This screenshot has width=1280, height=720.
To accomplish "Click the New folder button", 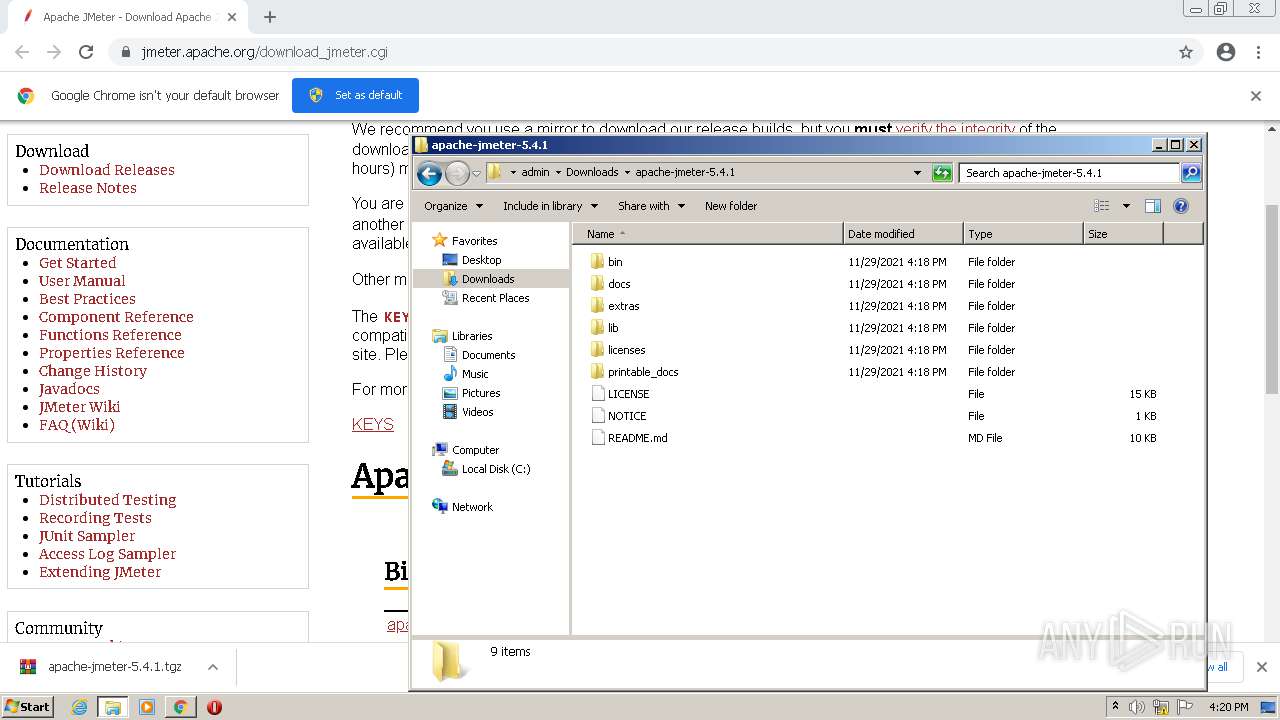I will pyautogui.click(x=731, y=206).
